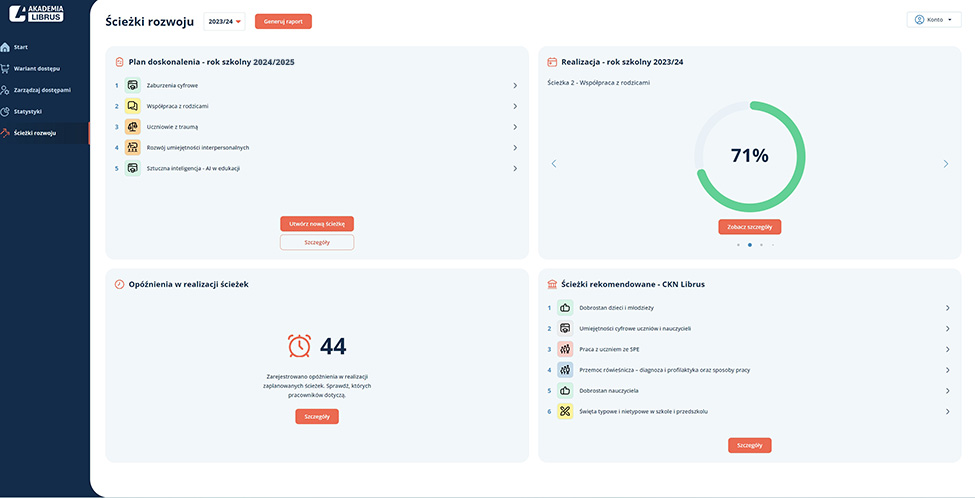Viewport: 975px width, 498px height.
Task: Expand the Współpraca z rodzicami row chevron
Action: [515, 106]
